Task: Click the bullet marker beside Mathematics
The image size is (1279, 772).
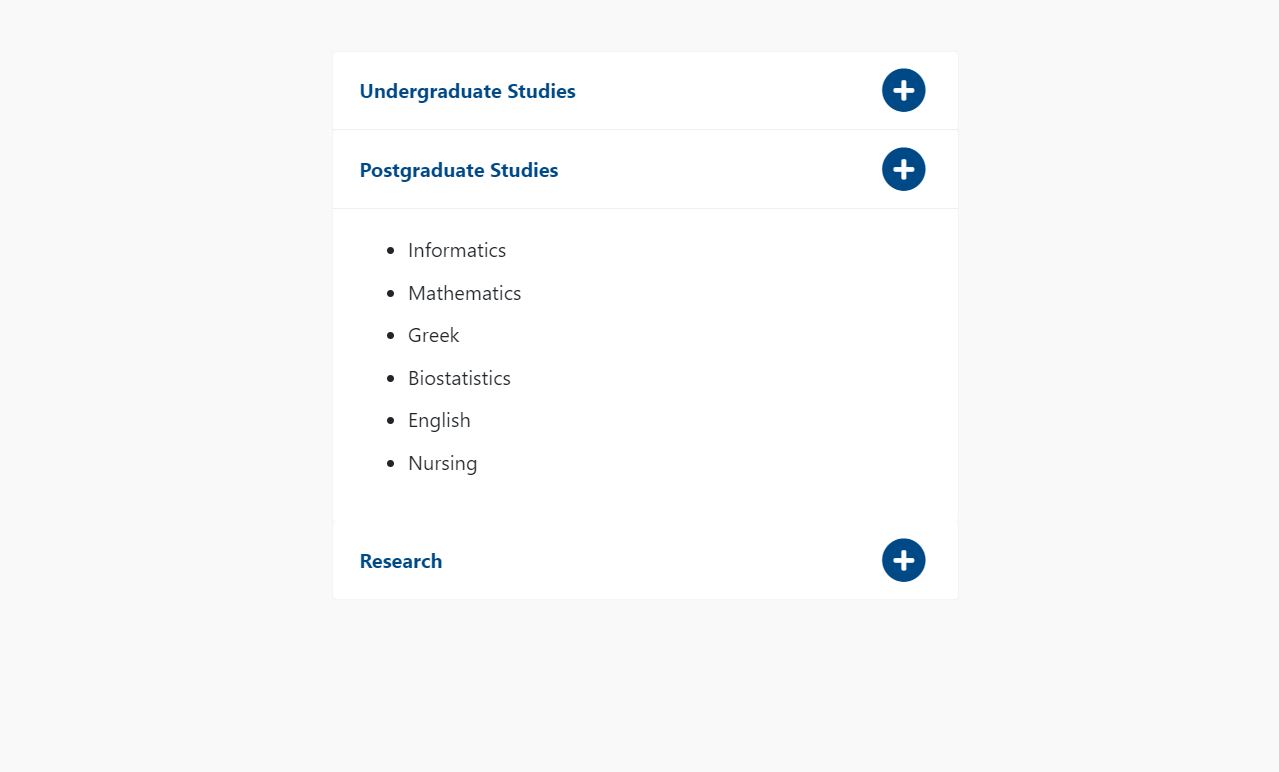Action: (390, 294)
